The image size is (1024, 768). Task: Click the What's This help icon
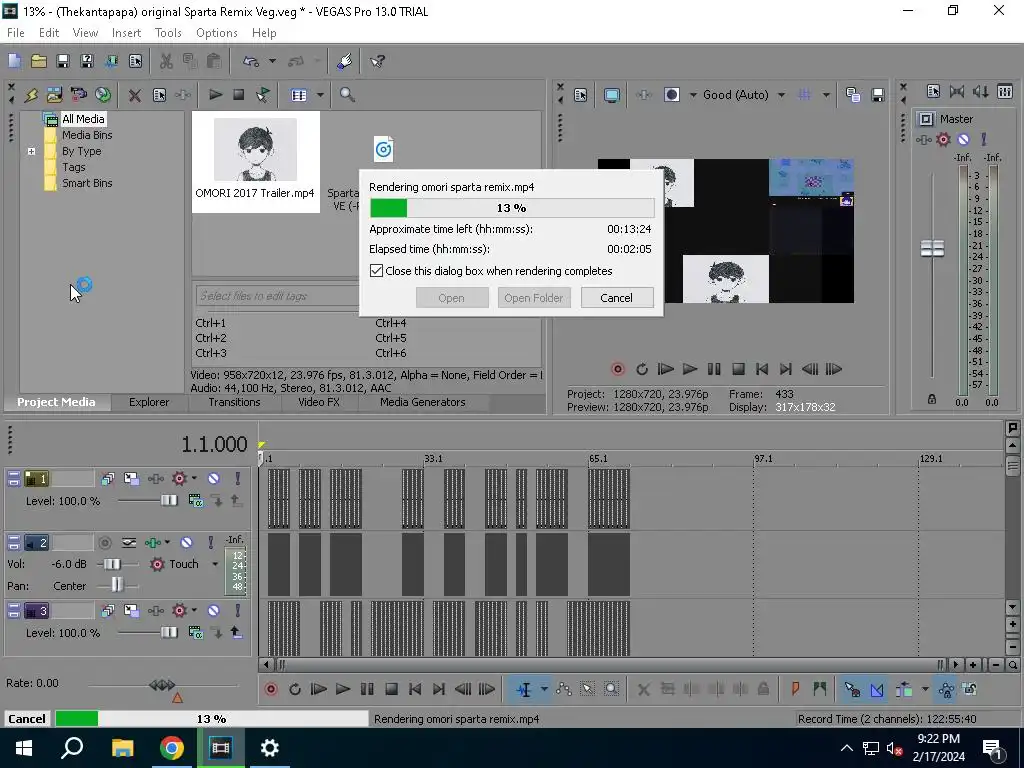click(377, 61)
